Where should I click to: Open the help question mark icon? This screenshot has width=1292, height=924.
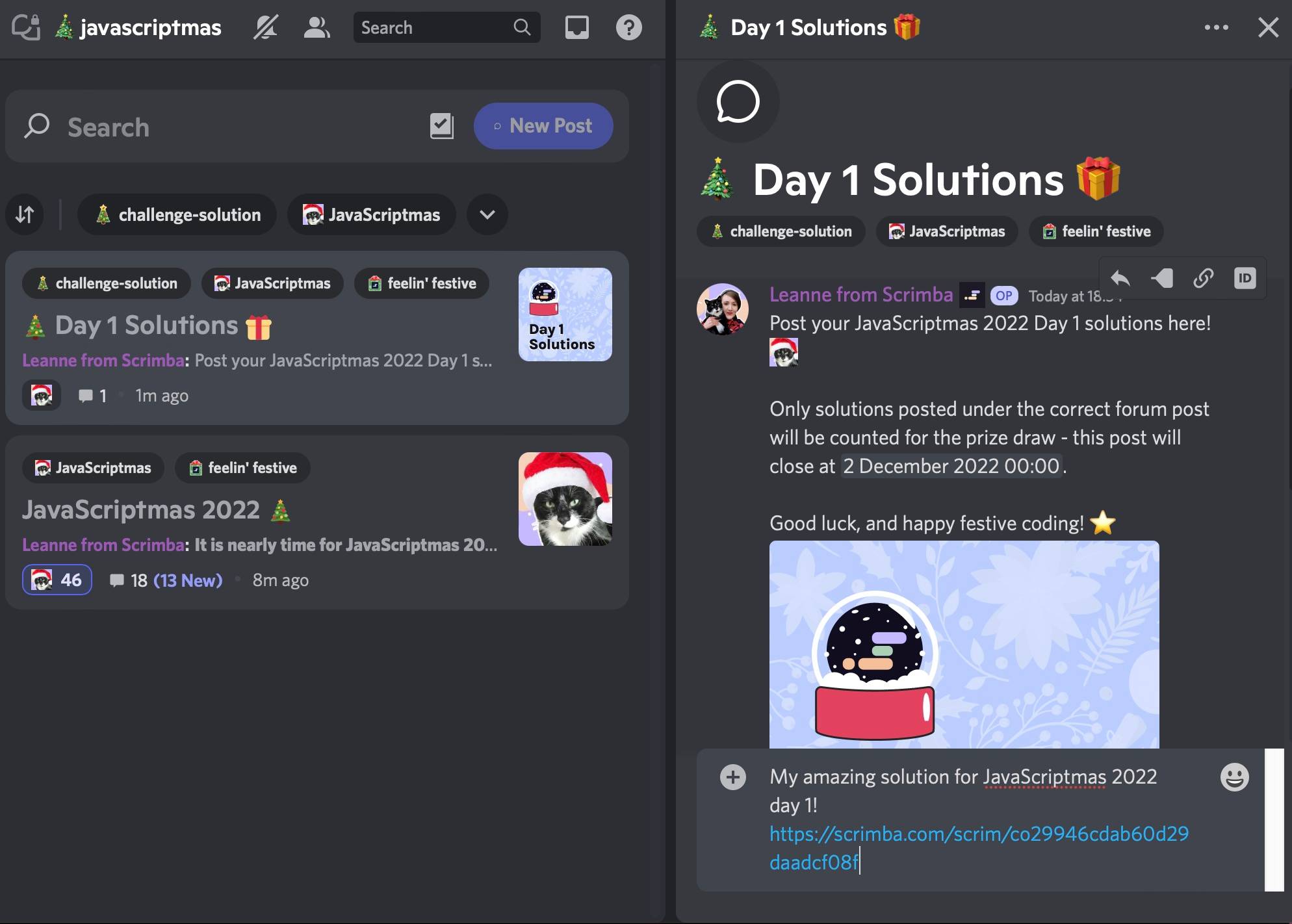(628, 27)
